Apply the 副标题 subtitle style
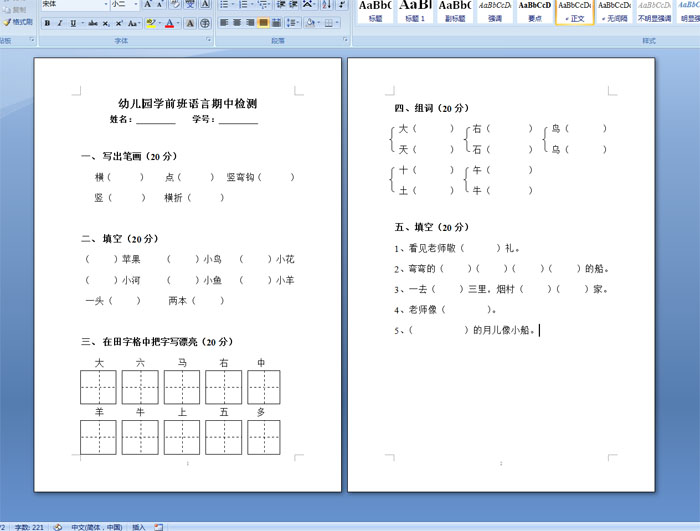Screen dimensions: 700x531 click(454, 11)
